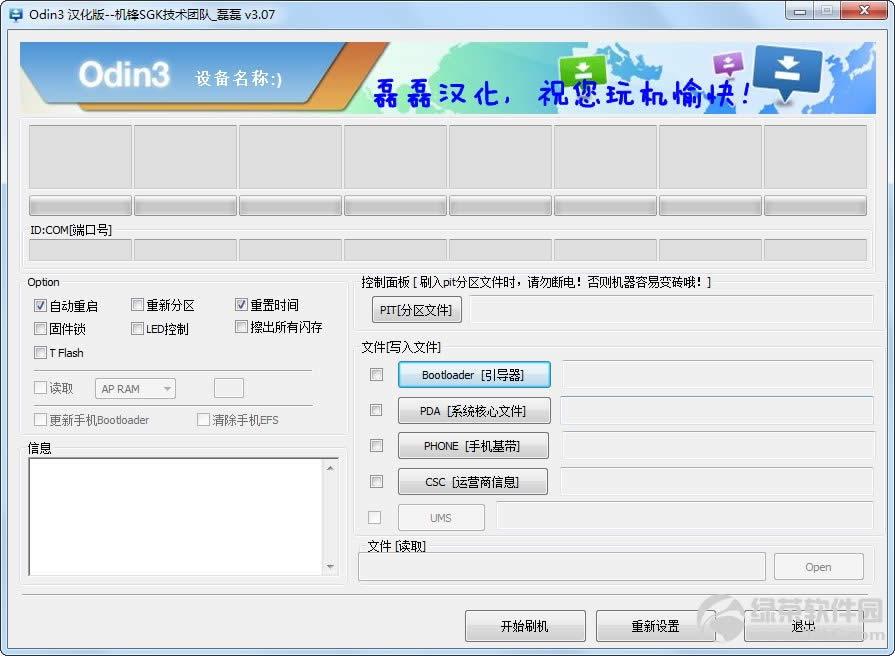
Task: Open the AP RAM dropdown
Action: (135, 389)
